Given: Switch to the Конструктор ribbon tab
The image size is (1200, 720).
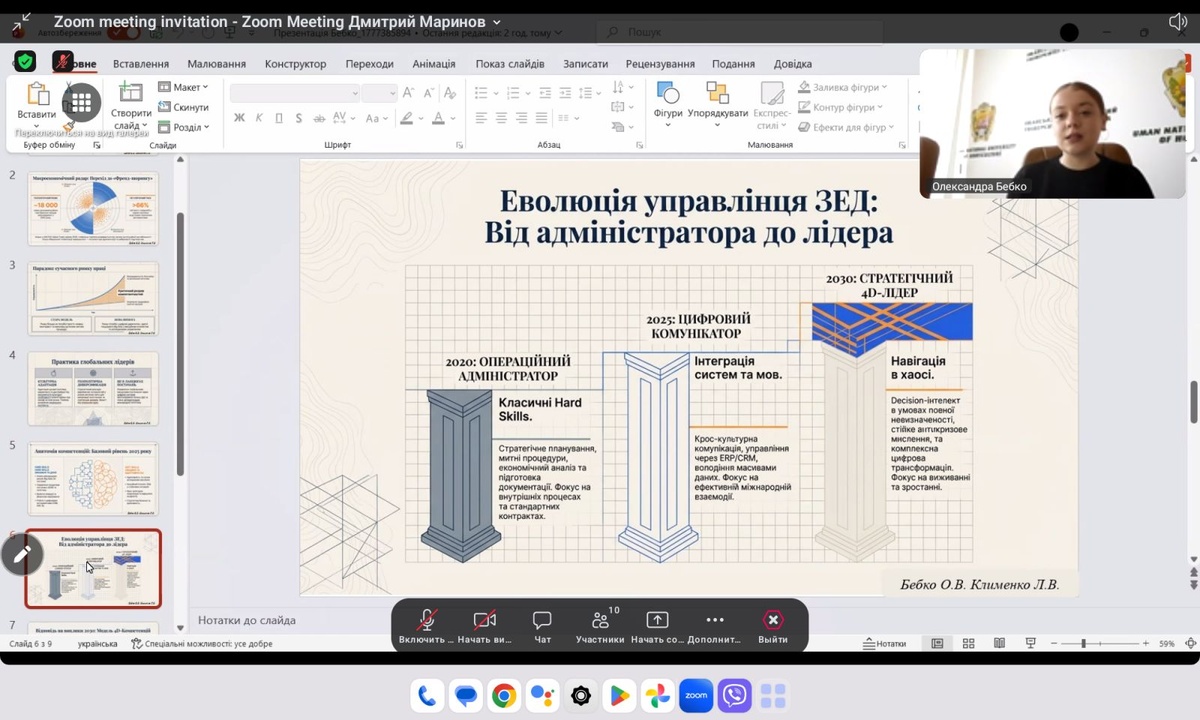Looking at the screenshot, I should (295, 64).
